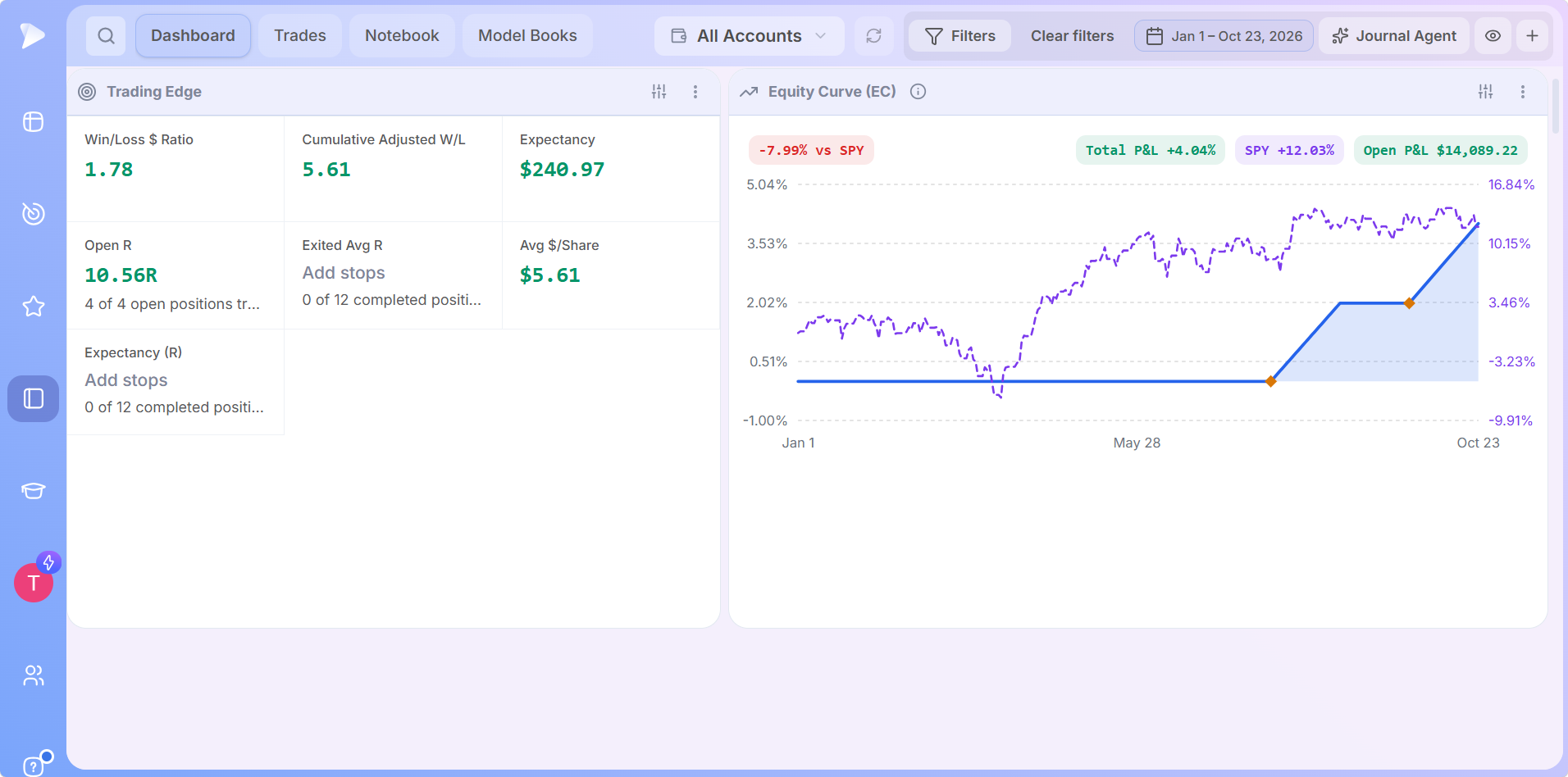Open the Filters button
The image size is (1568, 777).
(960, 36)
